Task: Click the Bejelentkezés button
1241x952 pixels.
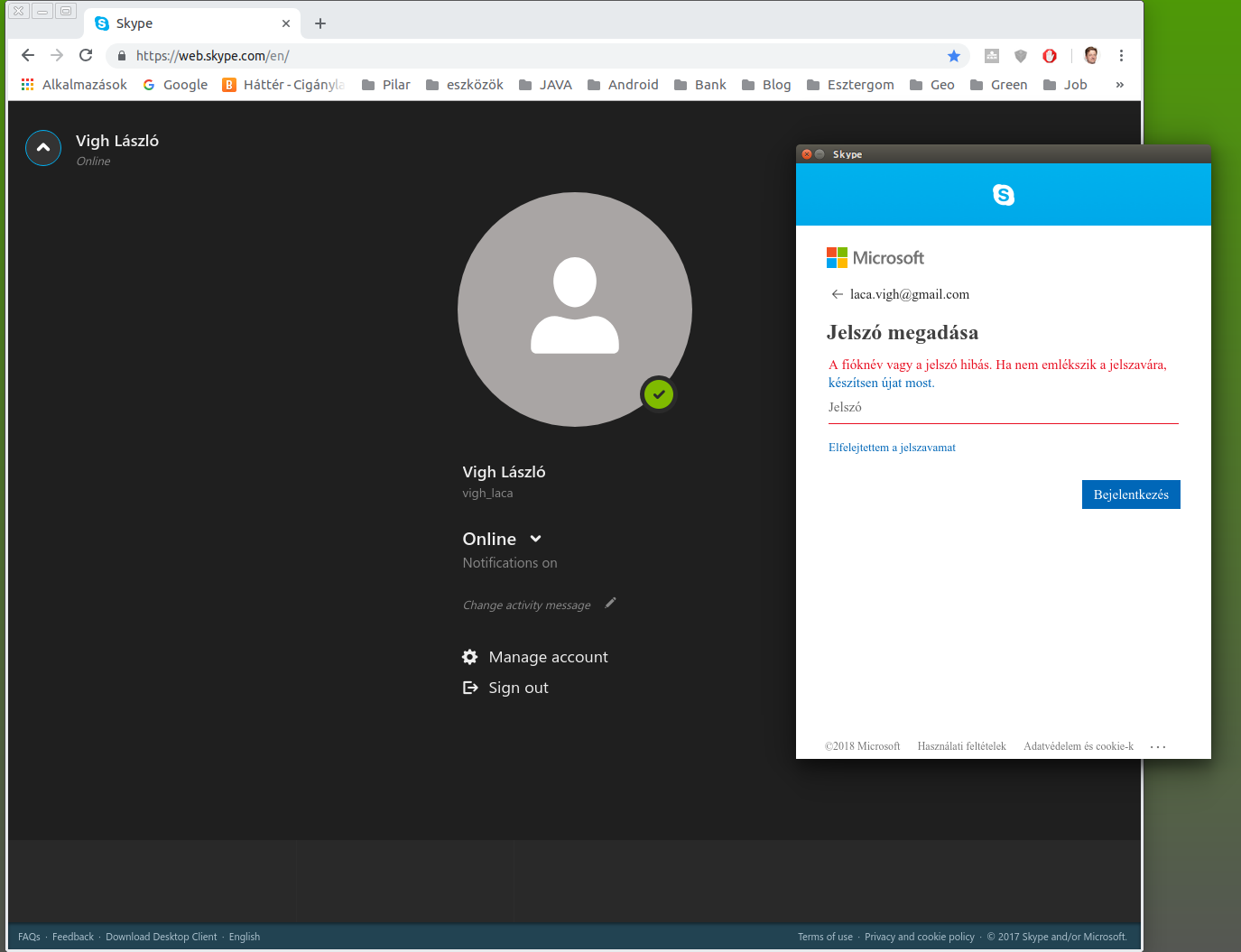Action: coord(1131,494)
